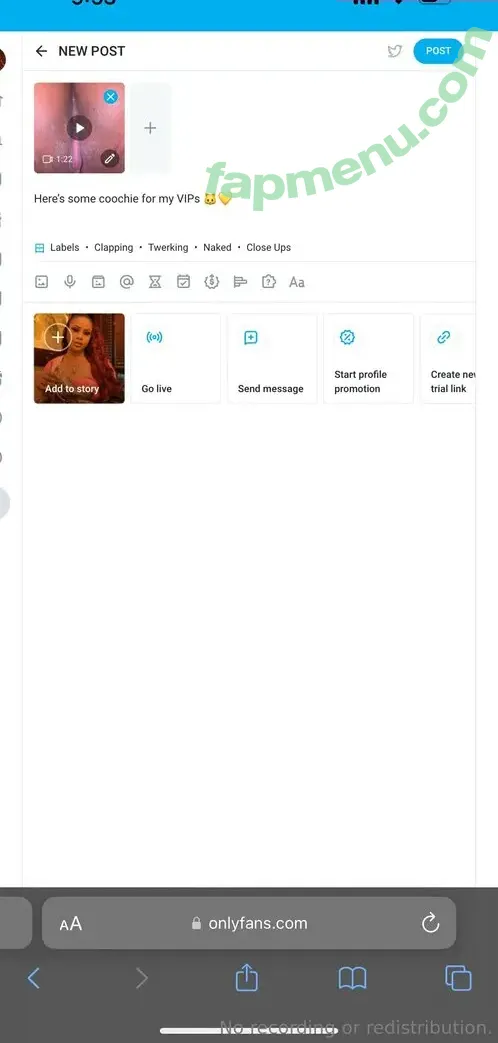The width and height of the screenshot is (498, 1043).
Task: Open the Labels list icon
Action: coord(39,247)
